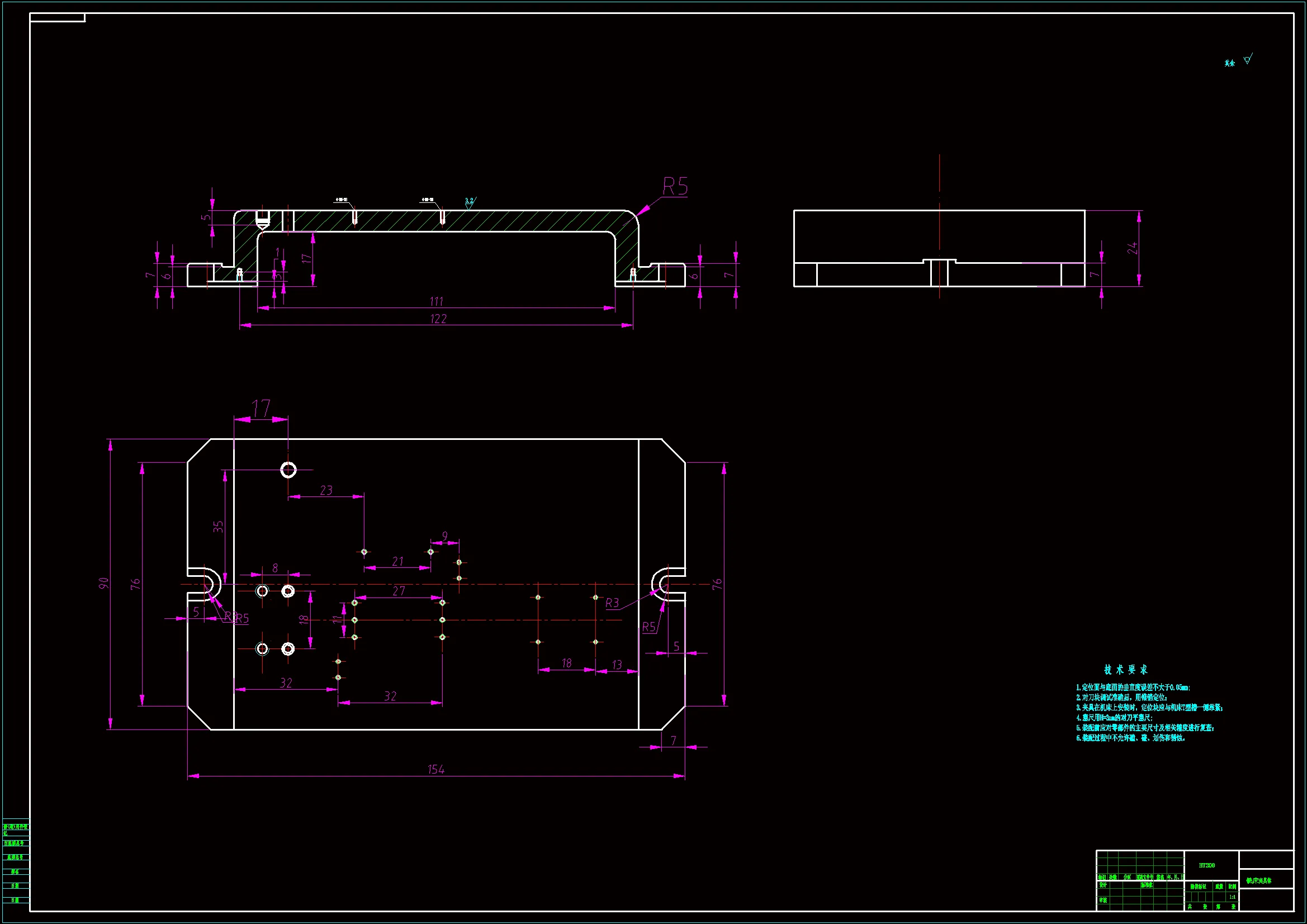Viewport: 1307px width, 924px height.
Task: Click the 154 overall length dimension
Action: (436, 769)
